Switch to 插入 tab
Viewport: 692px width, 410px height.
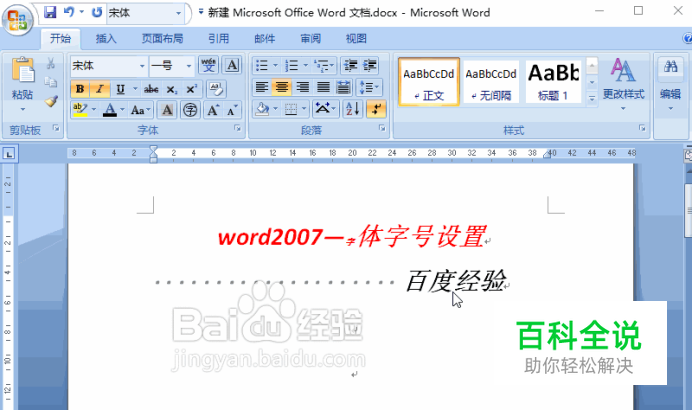click(x=106, y=39)
